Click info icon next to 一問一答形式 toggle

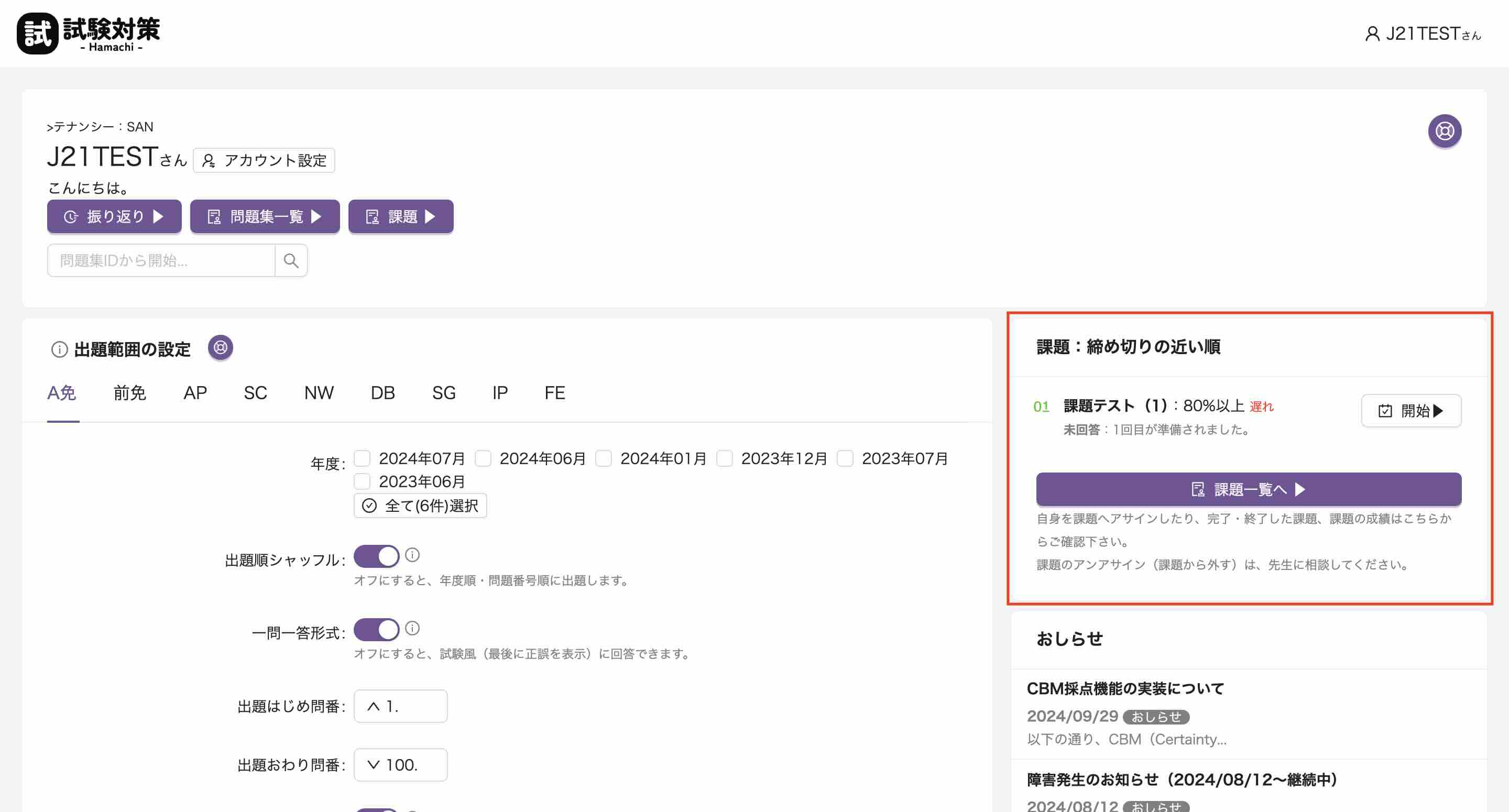412,628
